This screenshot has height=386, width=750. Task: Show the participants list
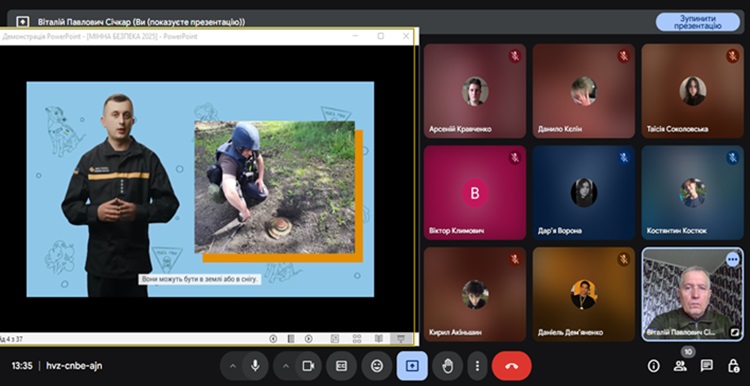[x=680, y=366]
